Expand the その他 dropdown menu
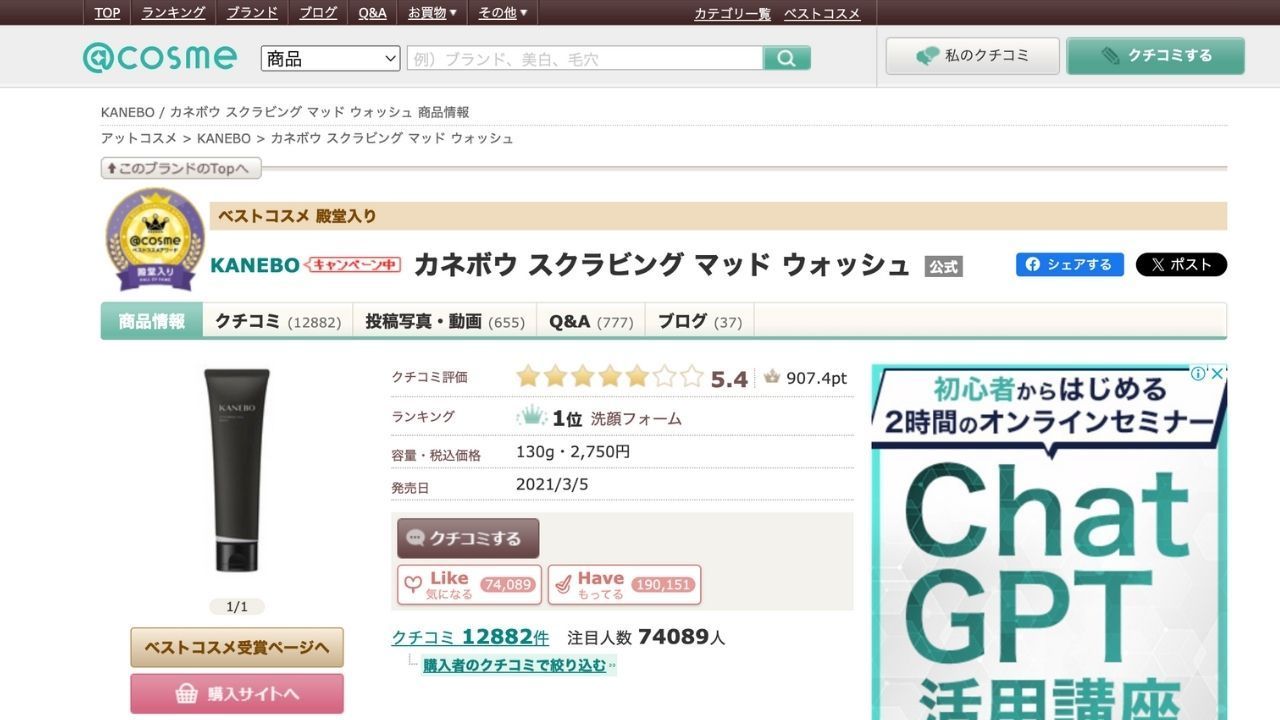The image size is (1280, 720). 502,13
